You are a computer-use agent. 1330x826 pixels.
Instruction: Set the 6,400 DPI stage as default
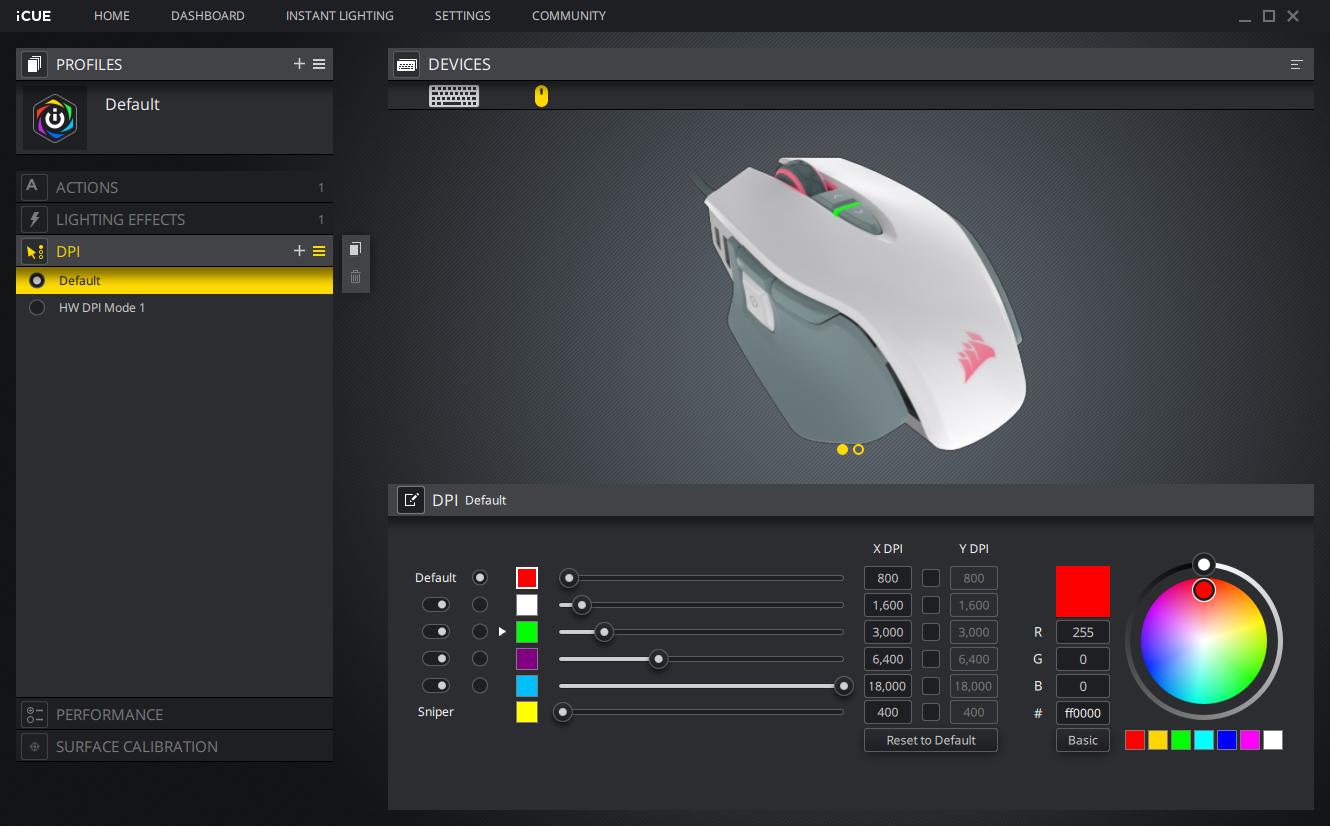click(x=480, y=659)
